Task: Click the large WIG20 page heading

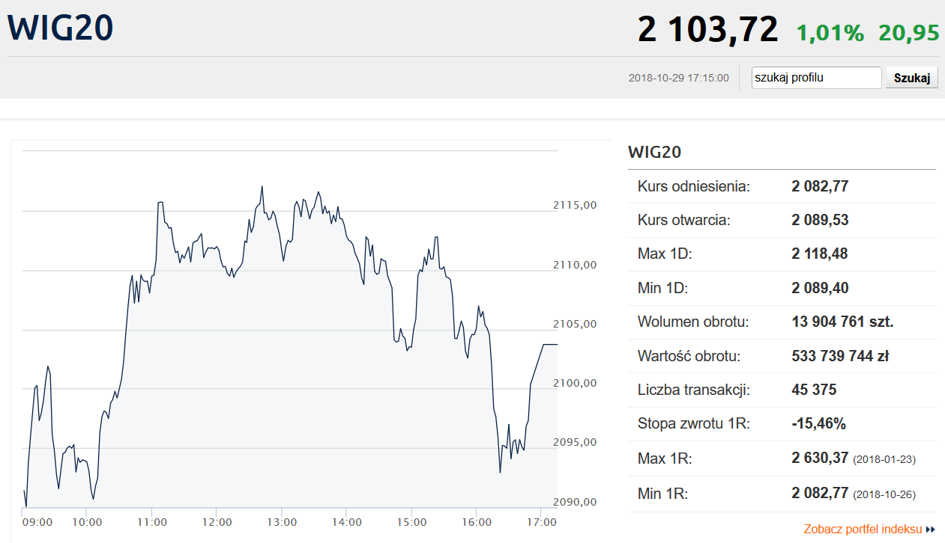Action: click(x=60, y=28)
